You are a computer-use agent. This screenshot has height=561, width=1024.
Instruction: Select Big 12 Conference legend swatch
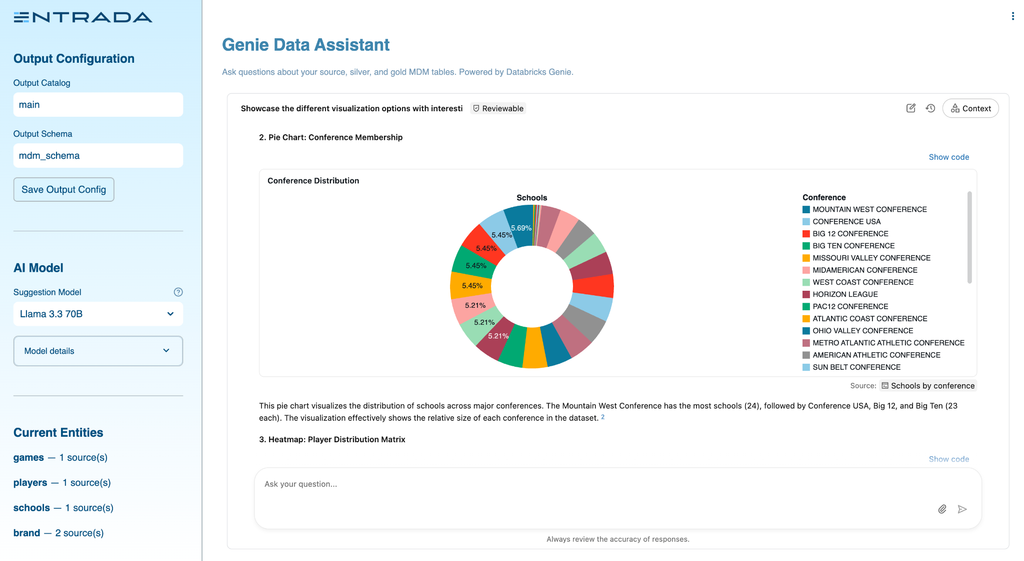(806, 234)
